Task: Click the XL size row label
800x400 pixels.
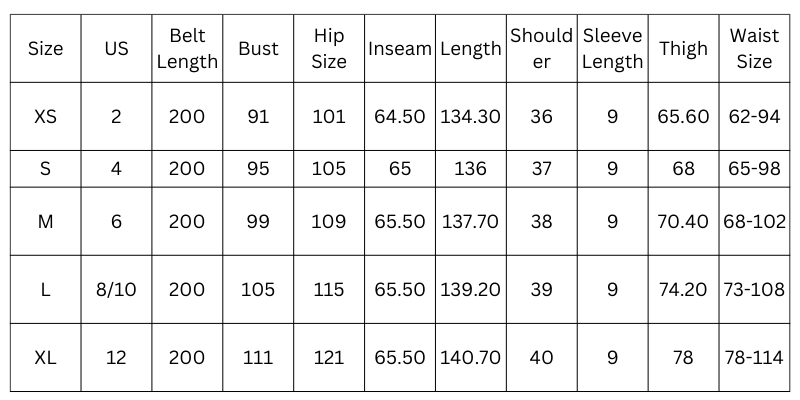Action: click(45, 358)
